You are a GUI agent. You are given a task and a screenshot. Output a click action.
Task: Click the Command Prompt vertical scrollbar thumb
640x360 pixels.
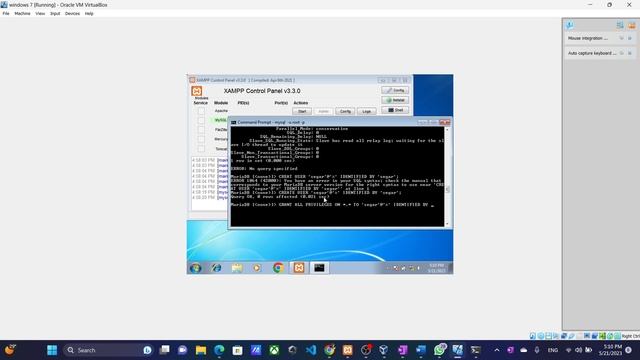click(x=447, y=189)
